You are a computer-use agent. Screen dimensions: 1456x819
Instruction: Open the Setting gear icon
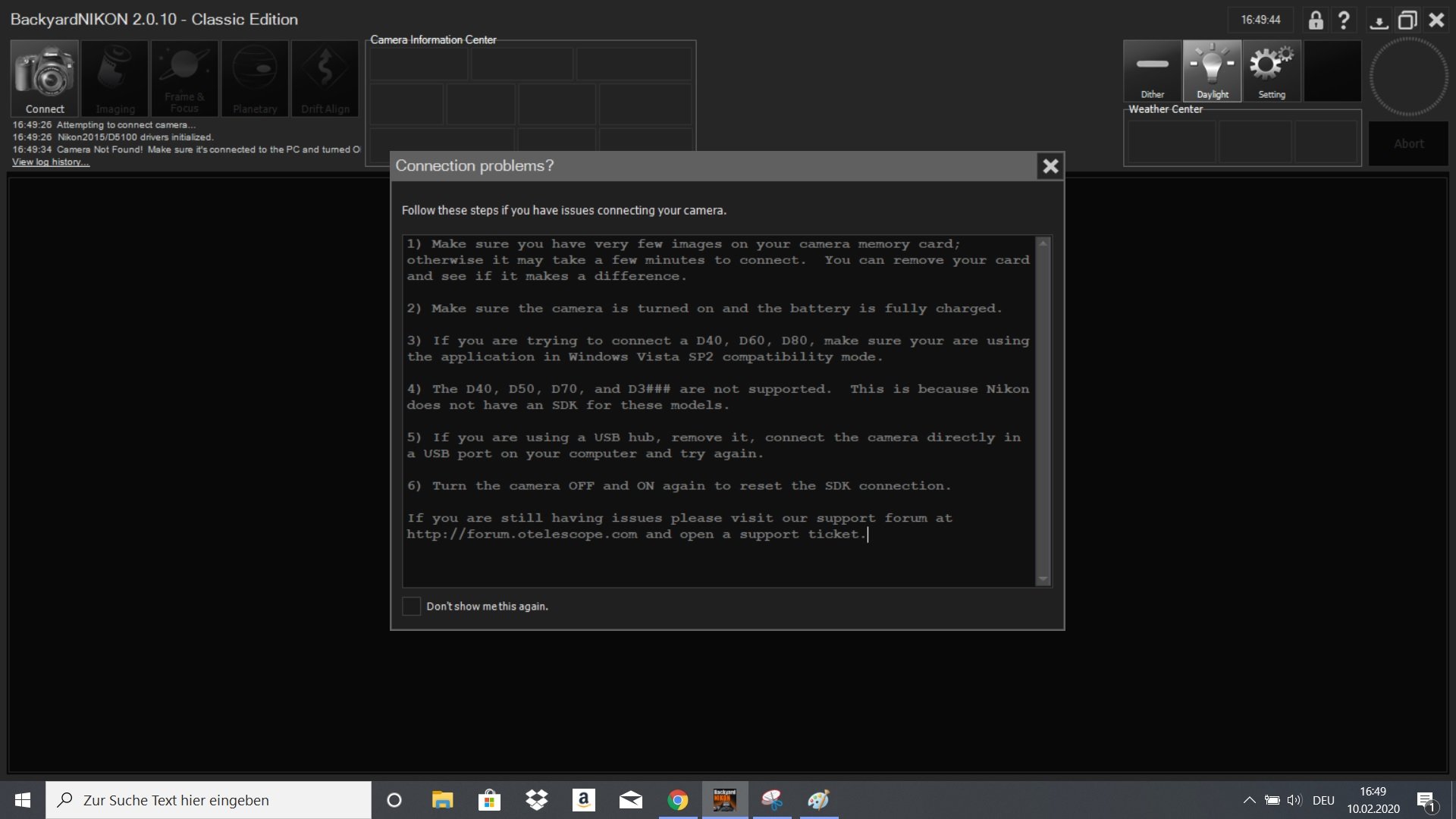[1272, 71]
